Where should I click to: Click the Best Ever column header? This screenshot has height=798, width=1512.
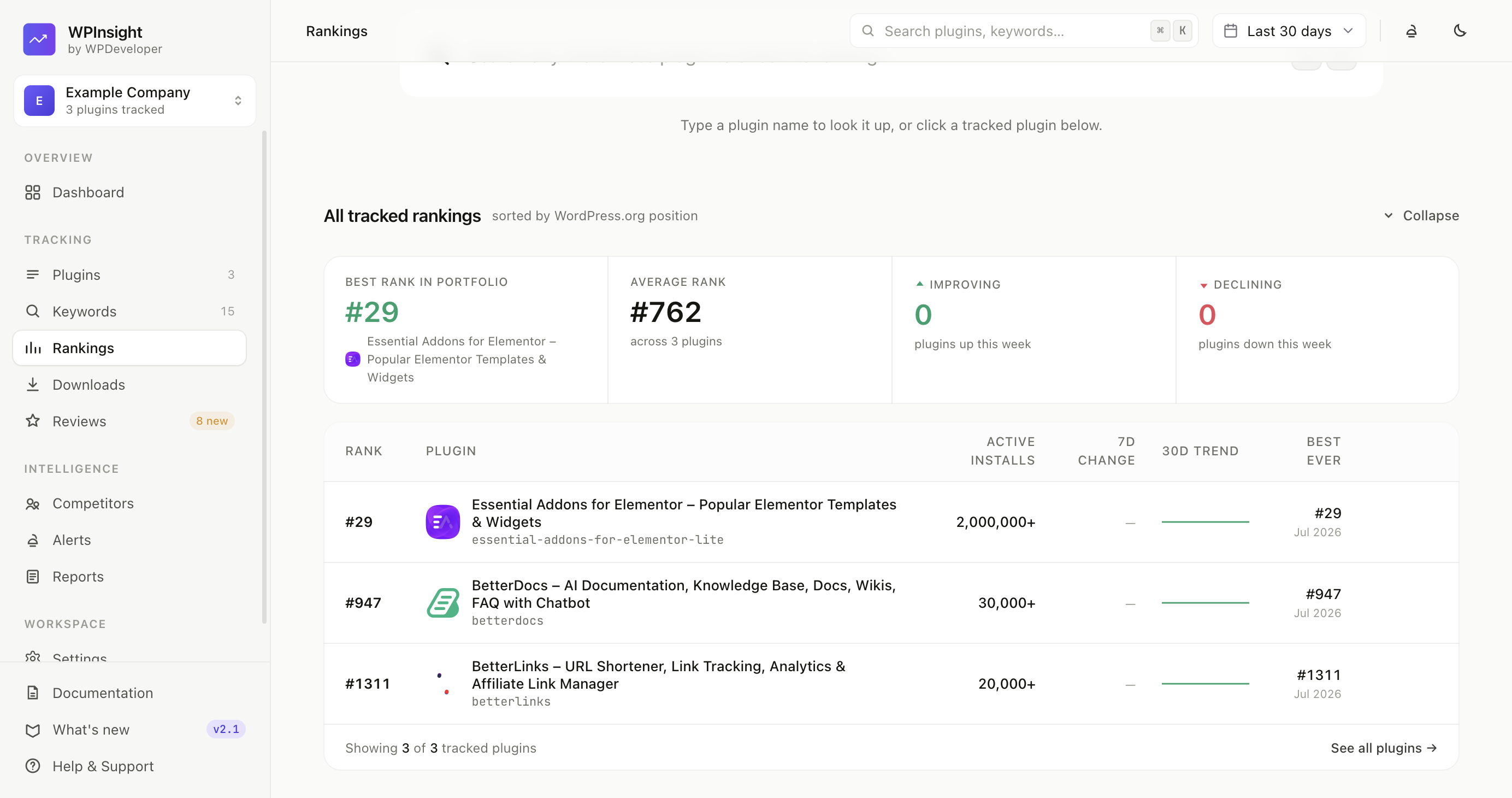1324,451
